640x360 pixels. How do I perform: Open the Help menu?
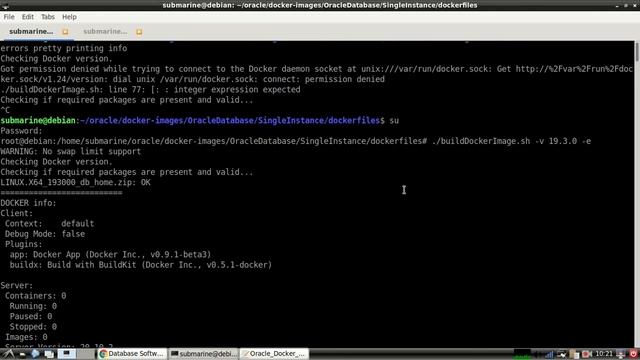pos(69,17)
